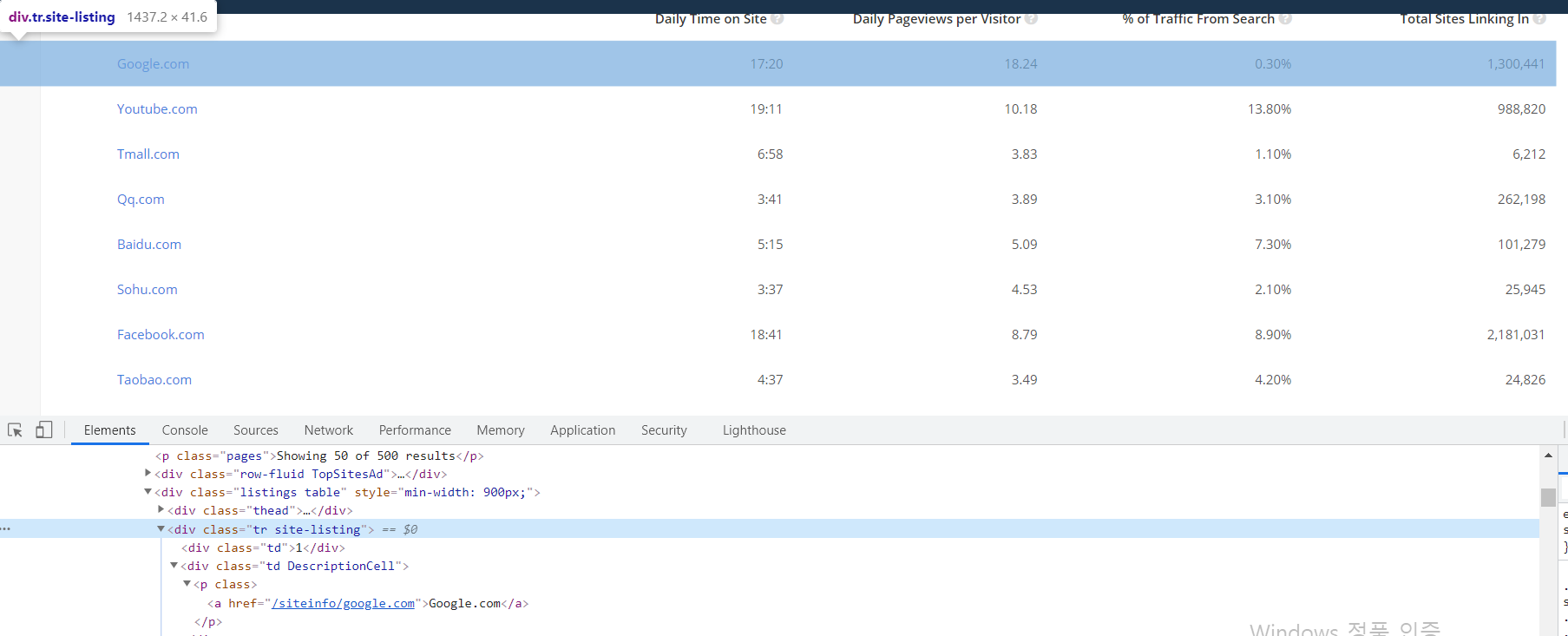Image resolution: width=1568 pixels, height=636 pixels.
Task: Click the Daily Time on Site help icon
Action: click(x=777, y=18)
